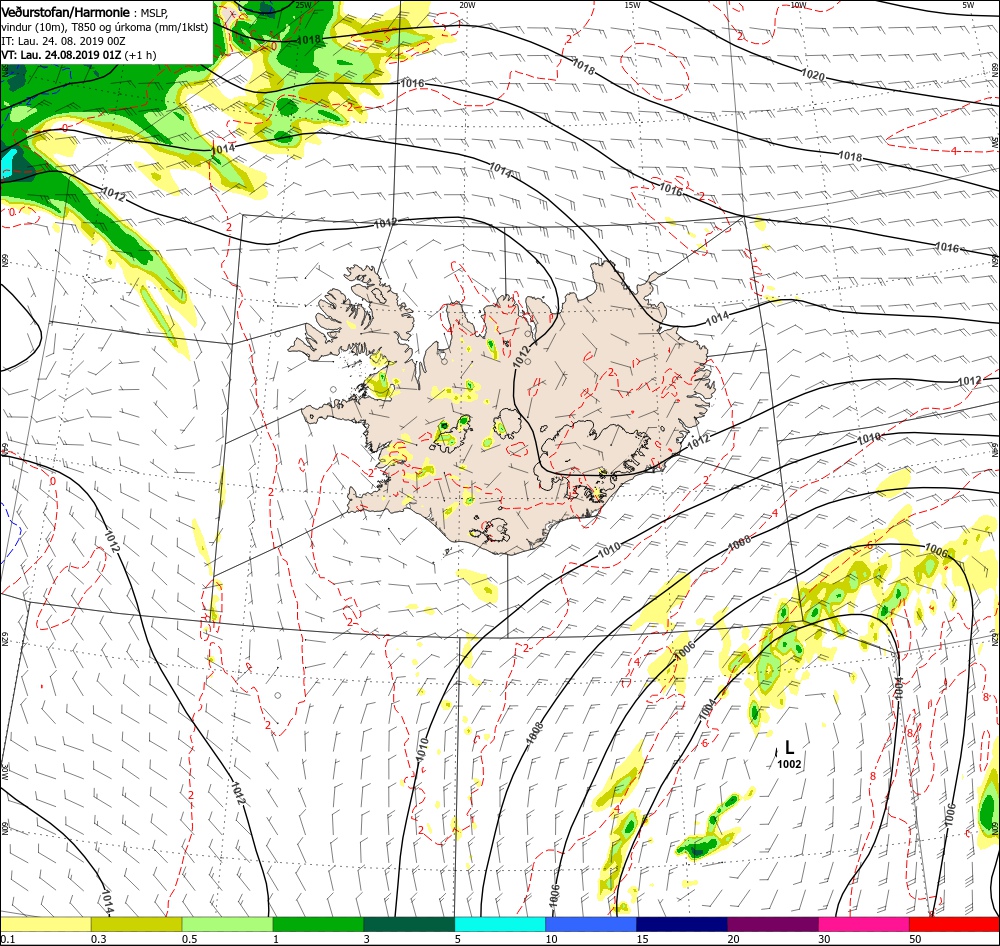Click the '1020' isobar label
The height and width of the screenshot is (946, 1000).
tap(812, 75)
